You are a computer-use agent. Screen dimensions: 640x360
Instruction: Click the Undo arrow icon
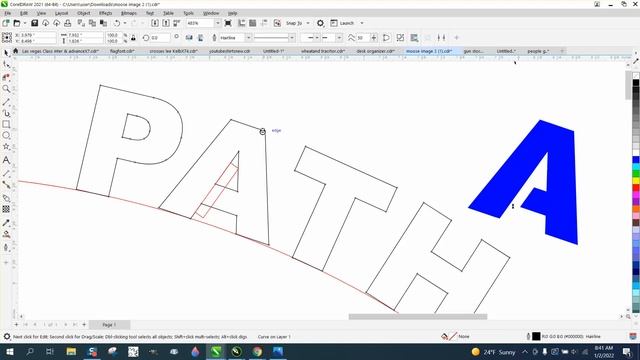(117, 23)
